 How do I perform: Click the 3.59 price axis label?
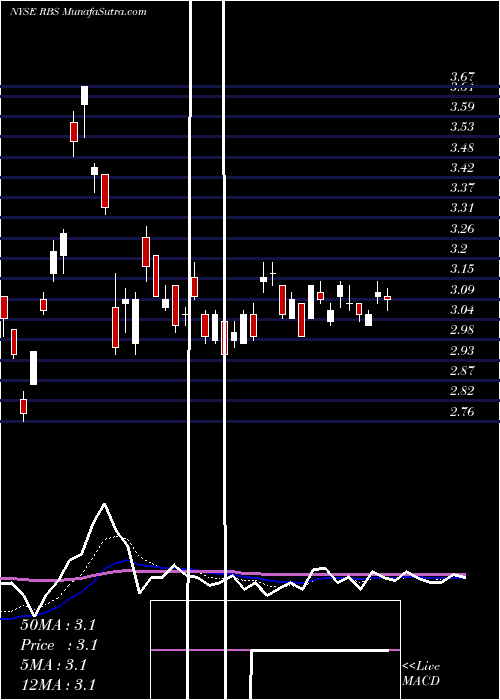point(462,107)
